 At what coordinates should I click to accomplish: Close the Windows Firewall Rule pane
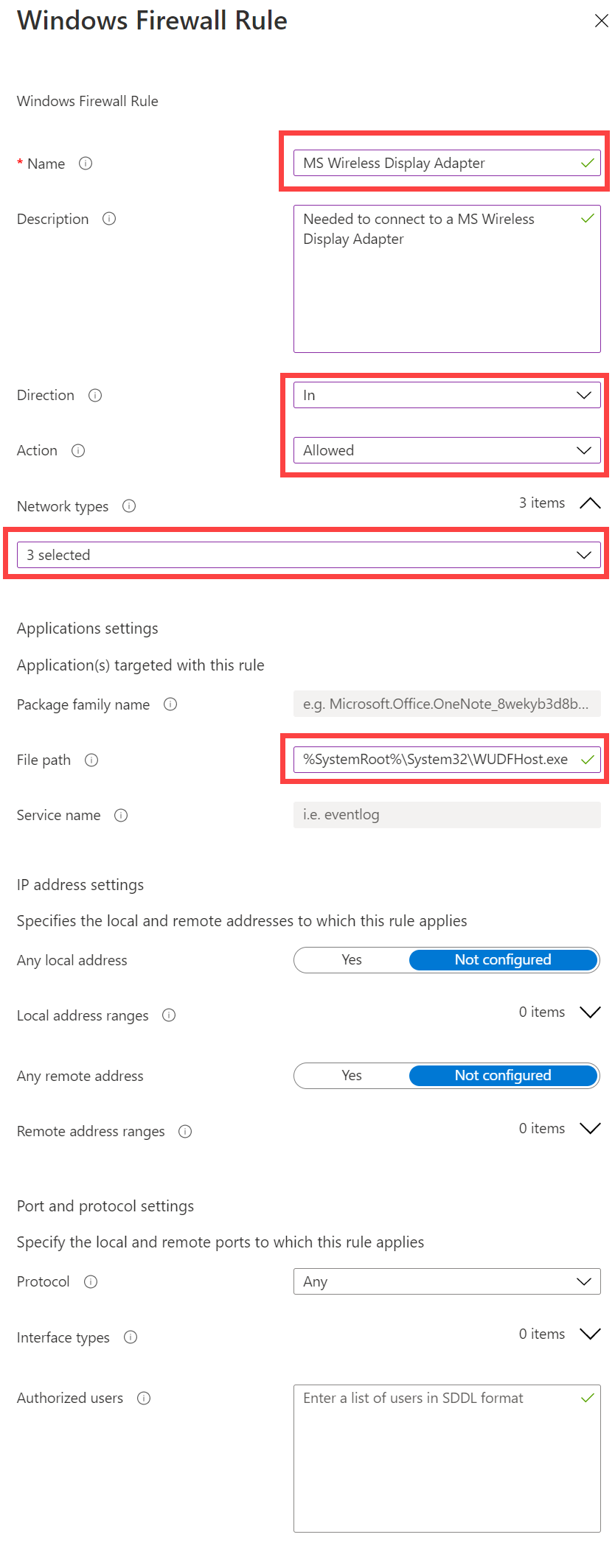(x=602, y=21)
